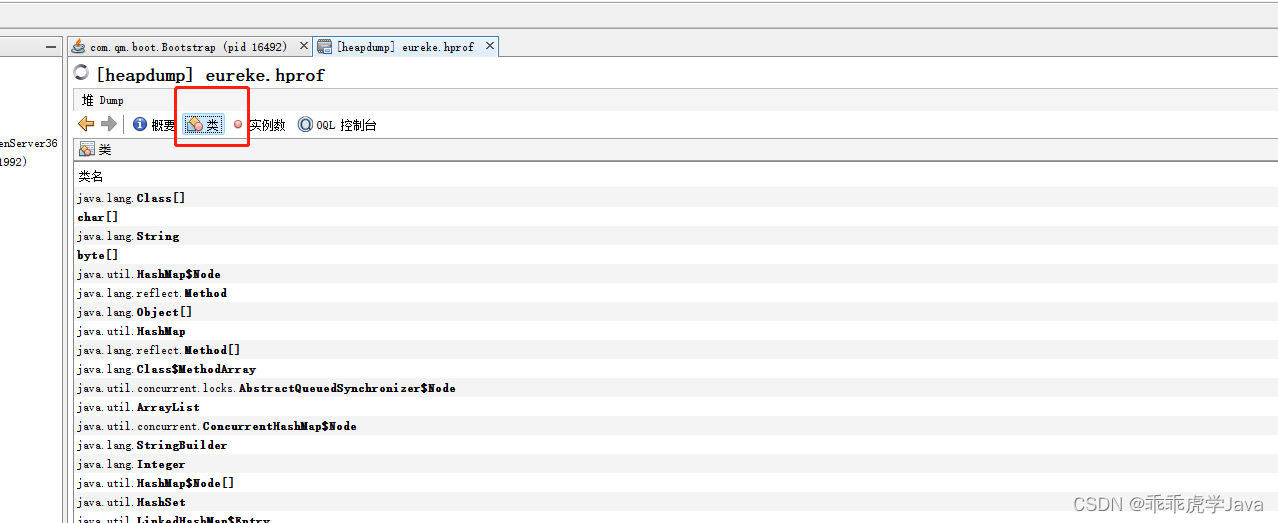
Task: Select the java.util.HashMap$Node class row
Action: 149,275
